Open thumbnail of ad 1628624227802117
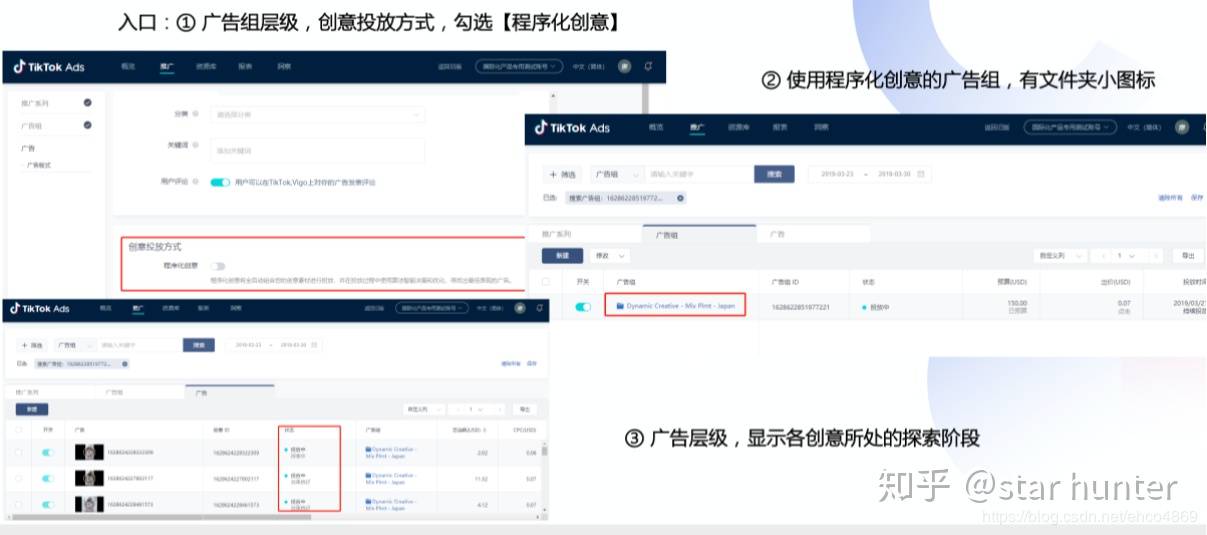Viewport: 1207px width, 535px height. pos(89,478)
